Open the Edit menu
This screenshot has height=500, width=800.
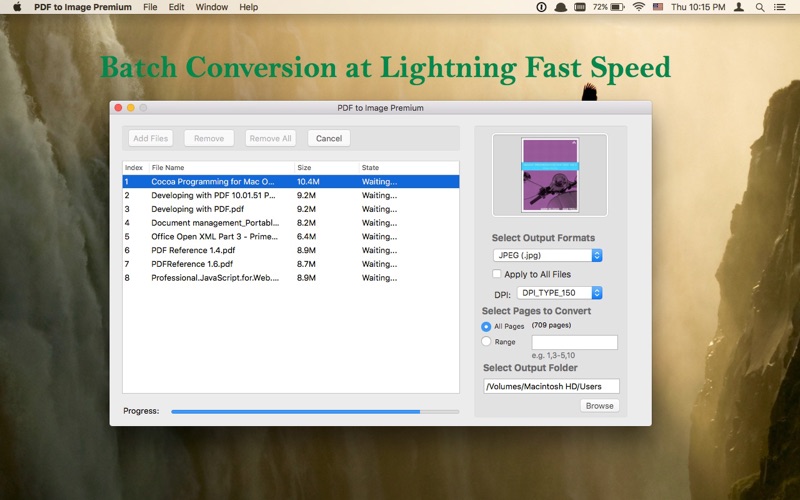point(177,7)
